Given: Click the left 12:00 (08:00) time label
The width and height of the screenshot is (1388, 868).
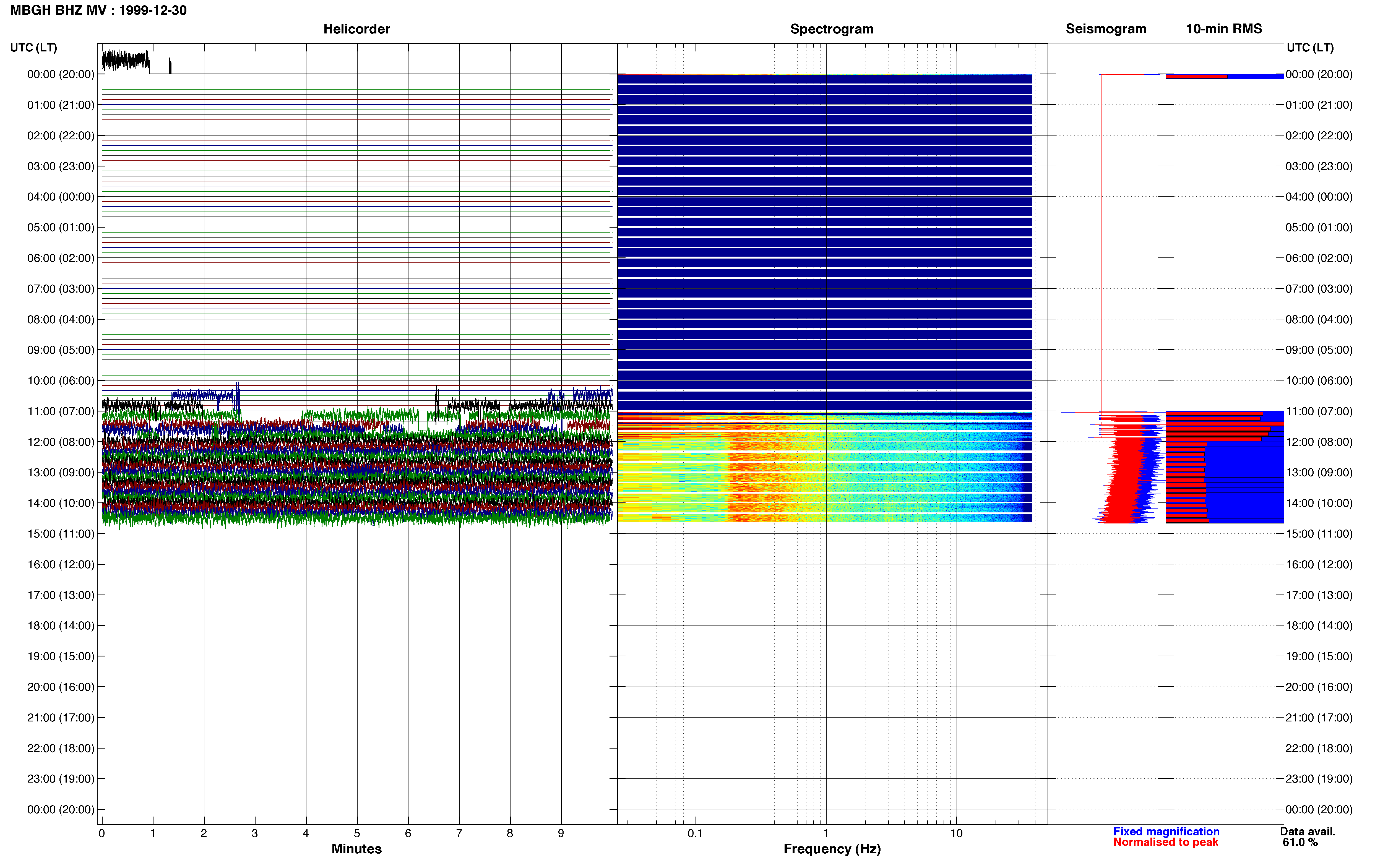Looking at the screenshot, I should click(61, 442).
